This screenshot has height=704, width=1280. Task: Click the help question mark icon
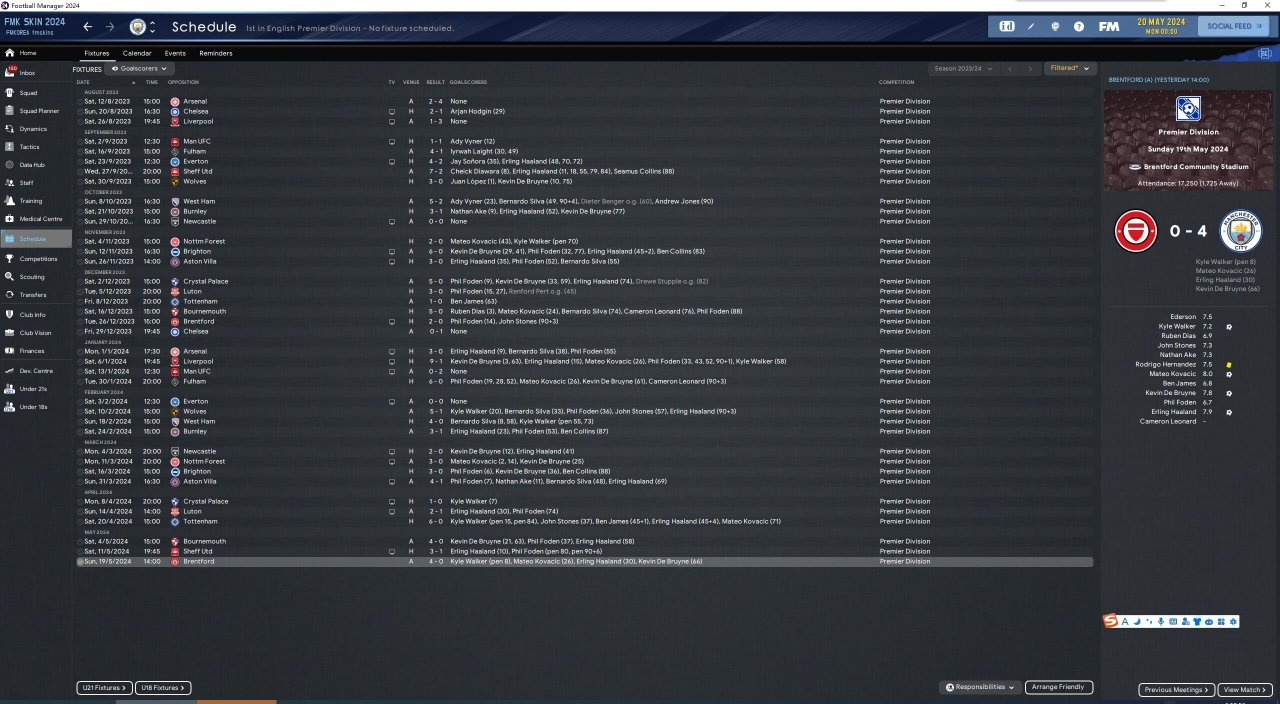1079,26
